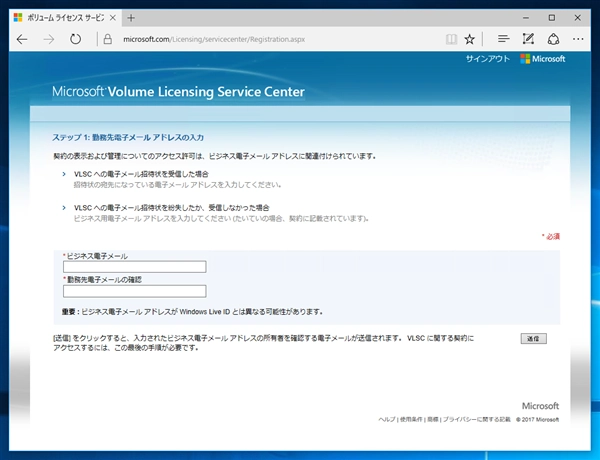Go back with the browser back arrow
This screenshot has height=460, width=600.
pyautogui.click(x=22, y=39)
